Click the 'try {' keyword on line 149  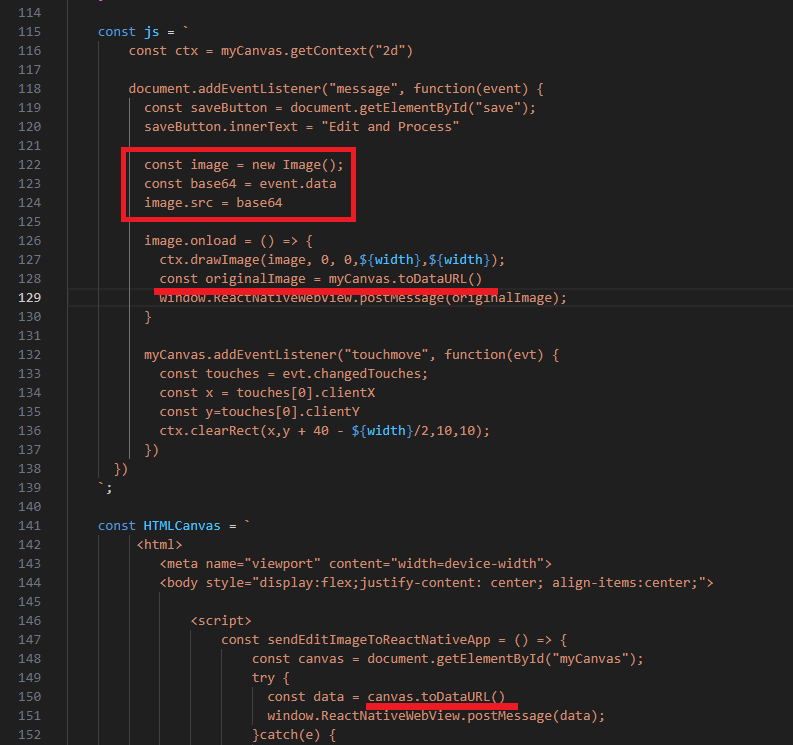coord(271,678)
